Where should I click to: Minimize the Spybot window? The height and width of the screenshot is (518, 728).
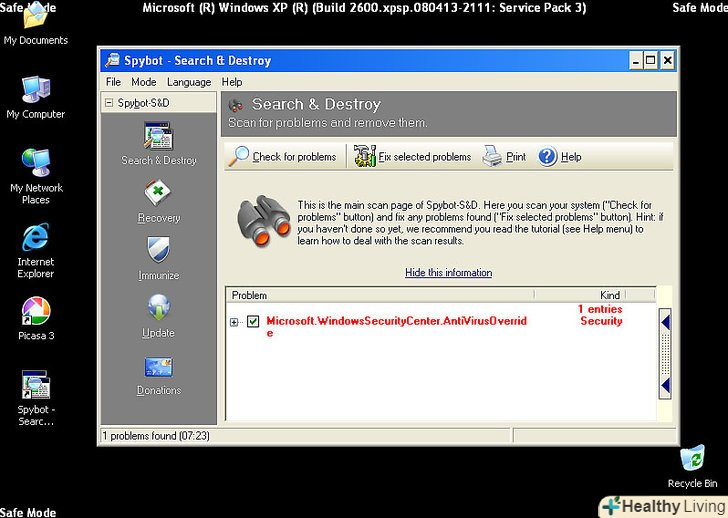[x=636, y=60]
